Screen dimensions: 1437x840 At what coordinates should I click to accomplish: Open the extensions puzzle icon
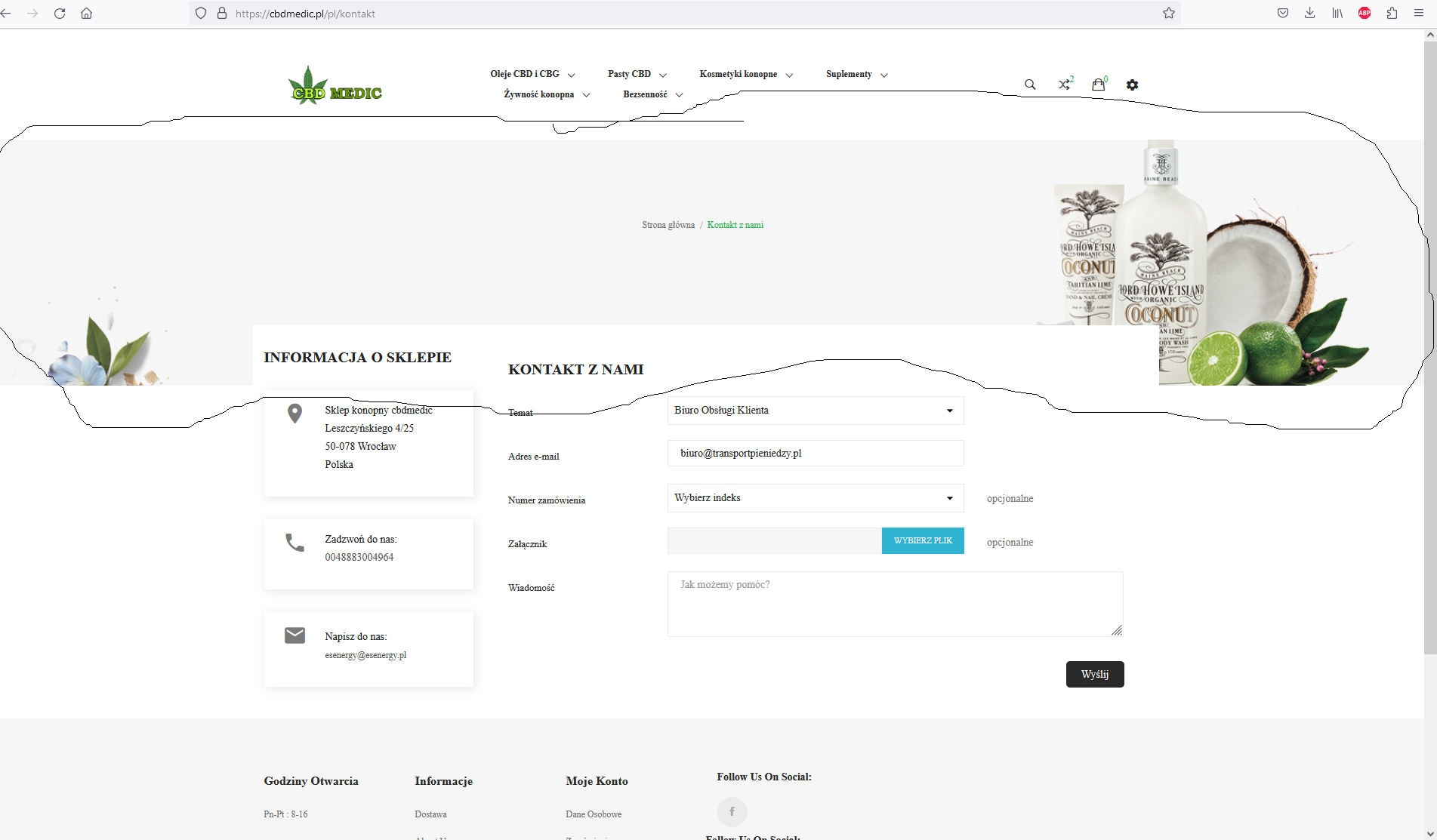(x=1392, y=14)
